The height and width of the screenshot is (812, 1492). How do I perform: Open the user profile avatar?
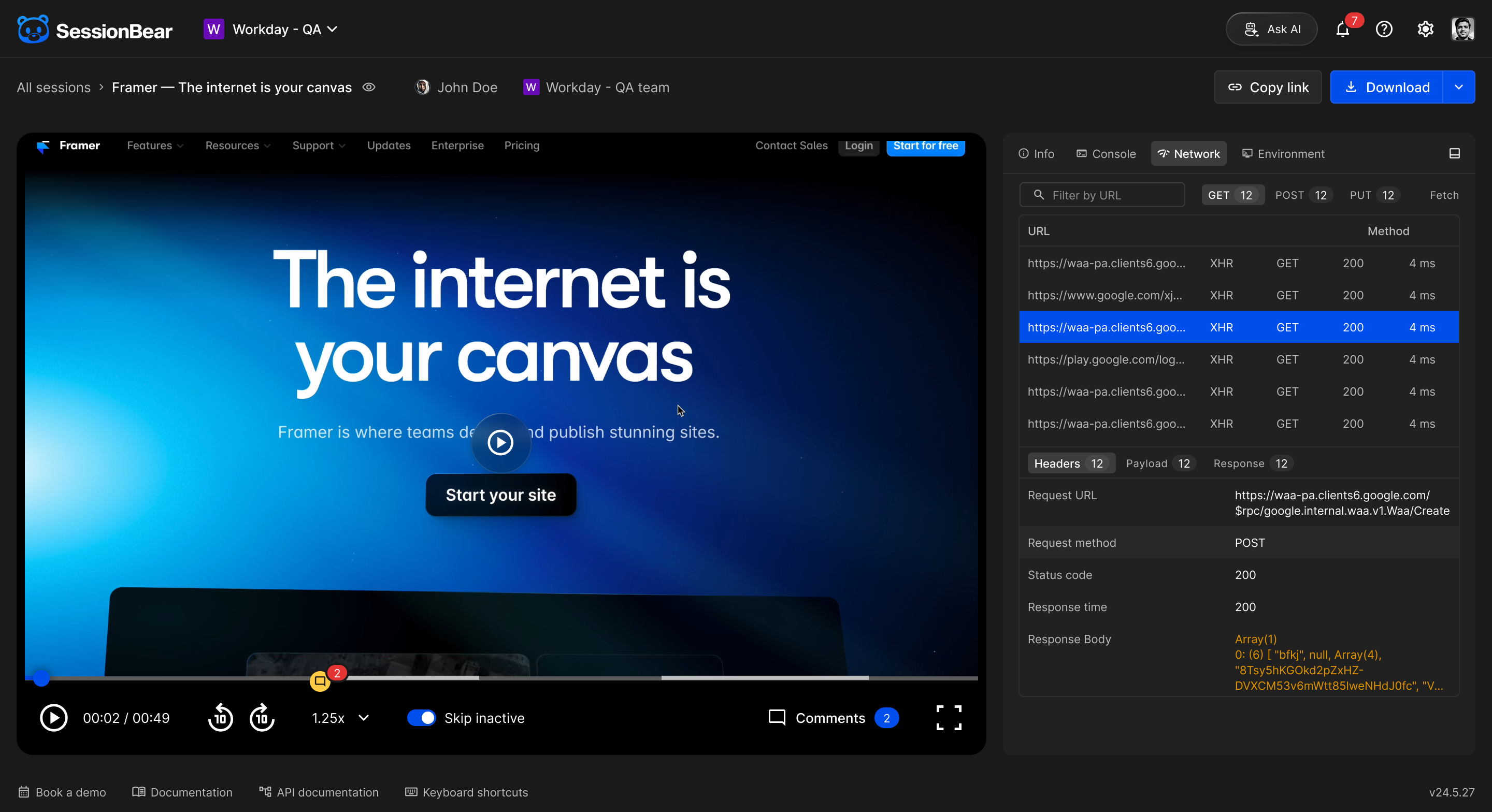(x=1462, y=30)
